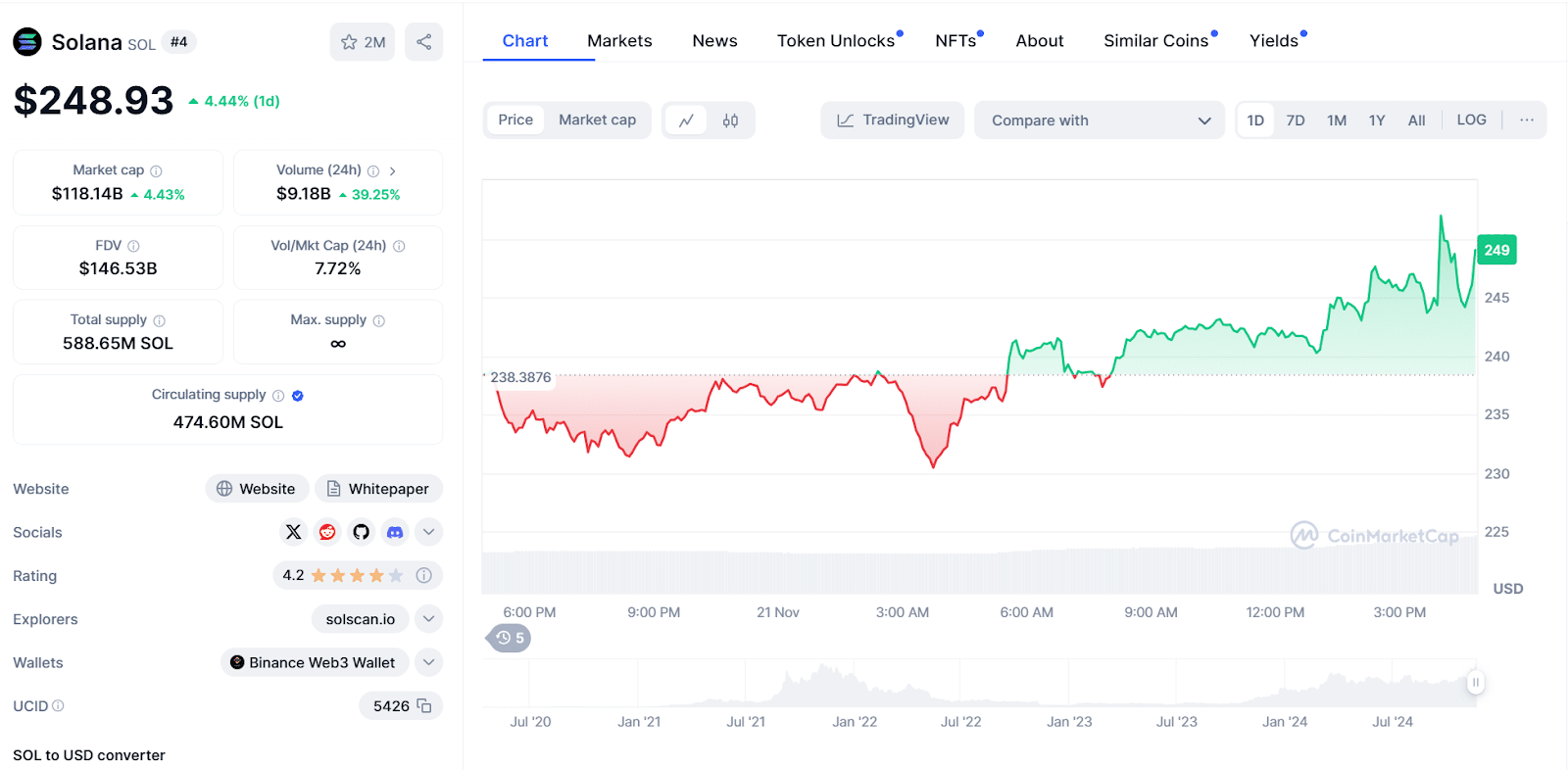This screenshot has width=1568, height=770.
Task: Expand more Socials links
Action: click(428, 532)
